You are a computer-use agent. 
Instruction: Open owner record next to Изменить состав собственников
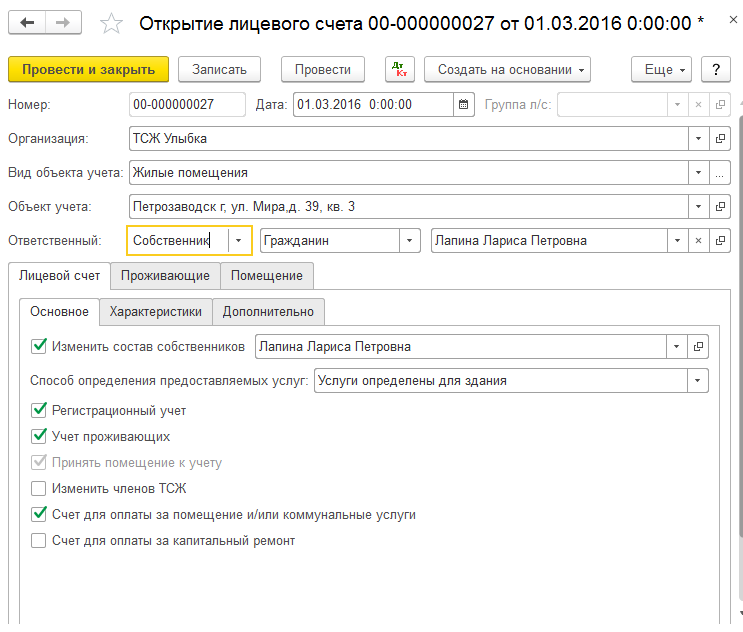point(698,347)
